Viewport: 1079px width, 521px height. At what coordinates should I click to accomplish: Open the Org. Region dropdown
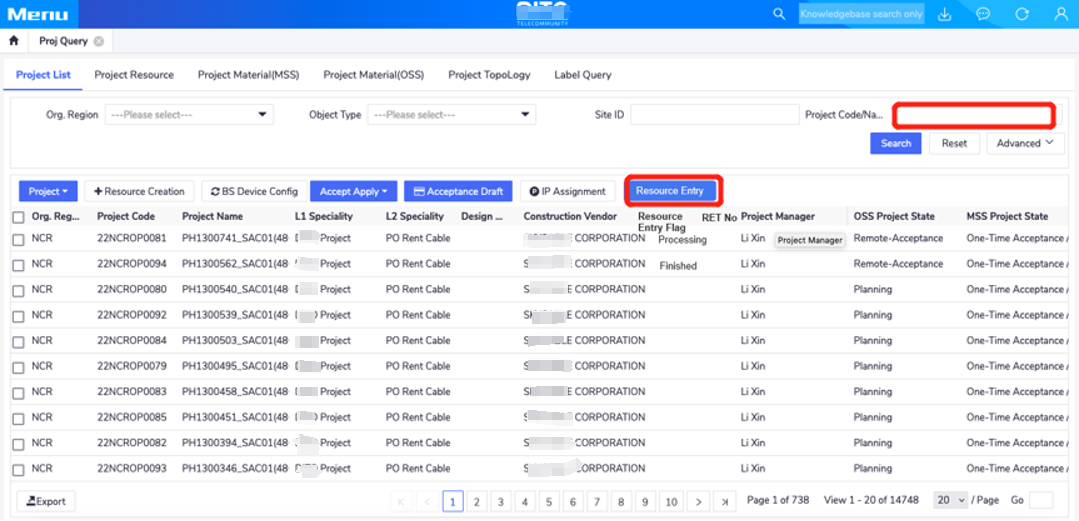(189, 115)
